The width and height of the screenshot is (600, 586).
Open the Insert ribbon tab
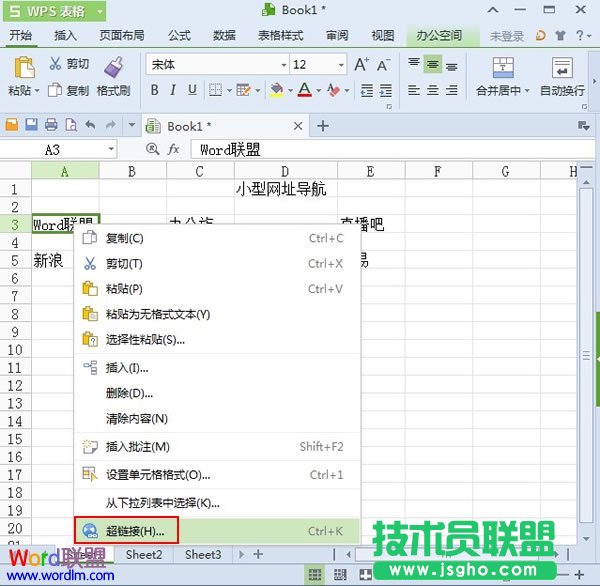(65, 36)
